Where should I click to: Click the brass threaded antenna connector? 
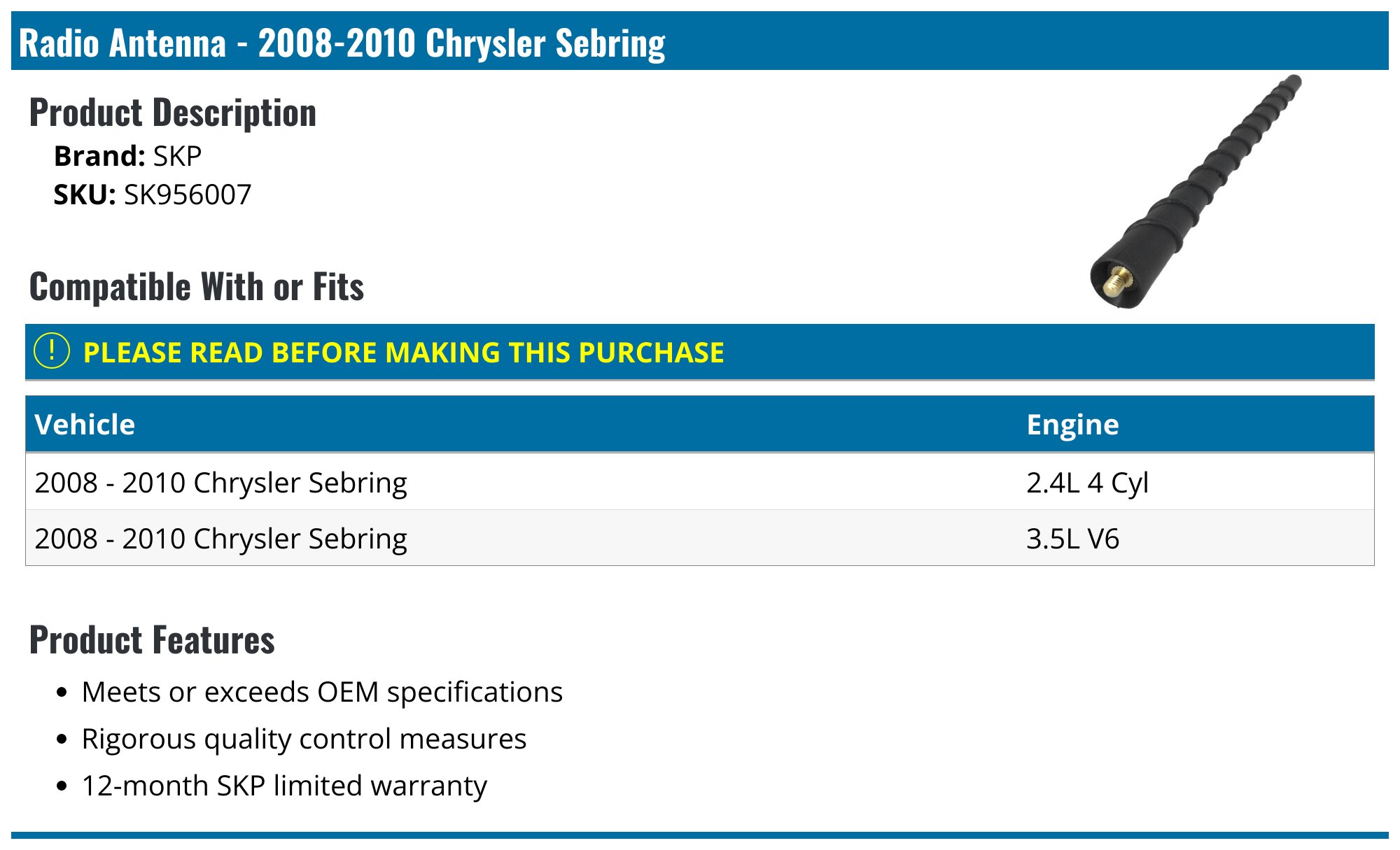point(1118,281)
